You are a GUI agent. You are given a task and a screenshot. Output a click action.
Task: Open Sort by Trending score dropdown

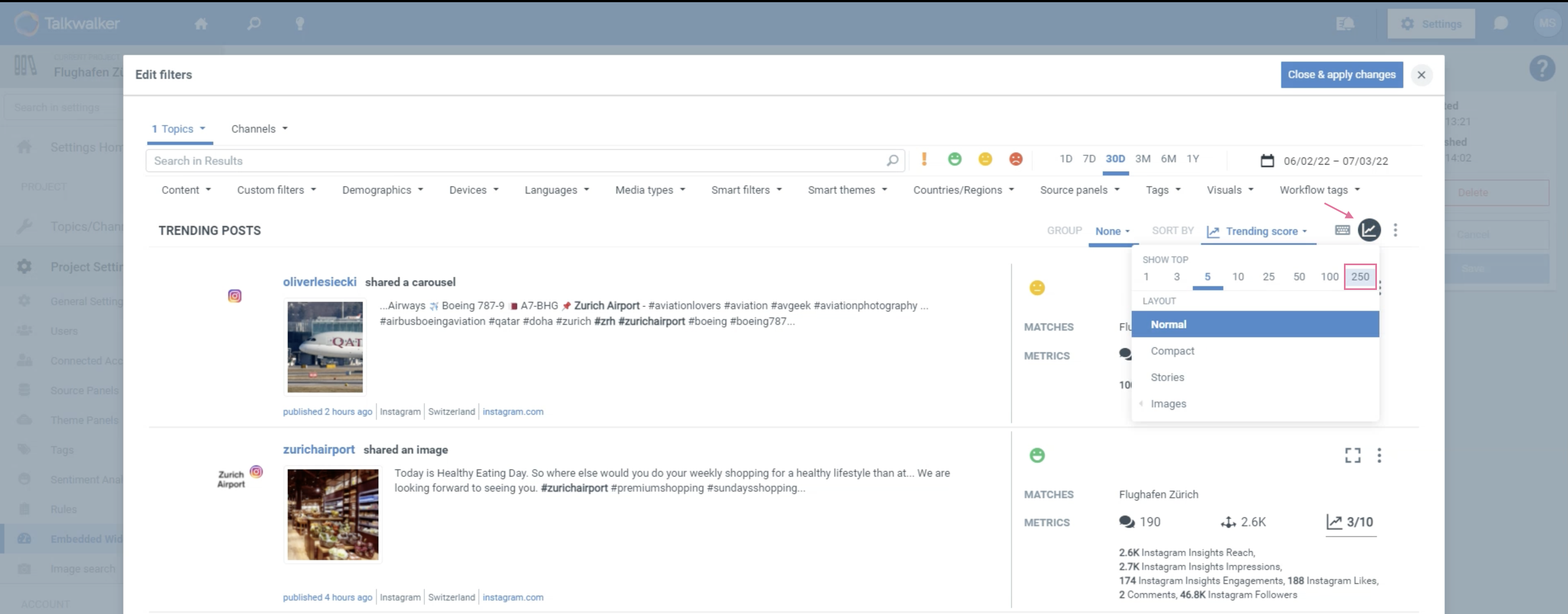click(1257, 231)
